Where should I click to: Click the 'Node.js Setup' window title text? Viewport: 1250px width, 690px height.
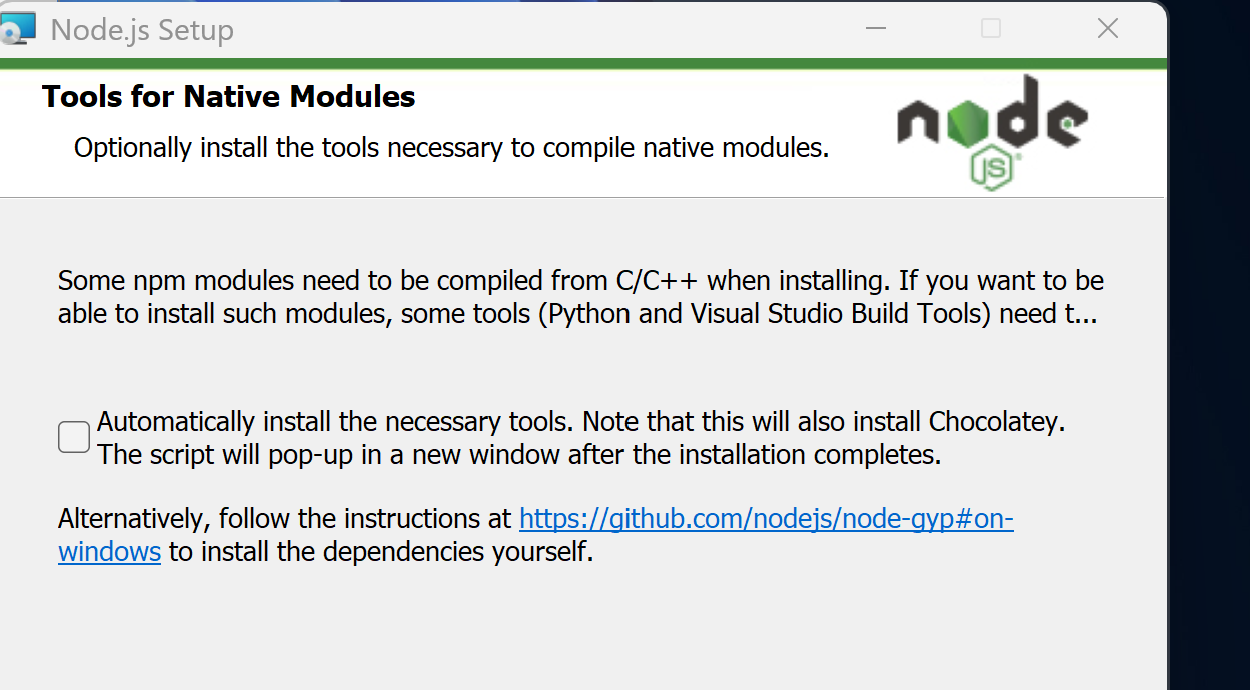pyautogui.click(x=142, y=30)
